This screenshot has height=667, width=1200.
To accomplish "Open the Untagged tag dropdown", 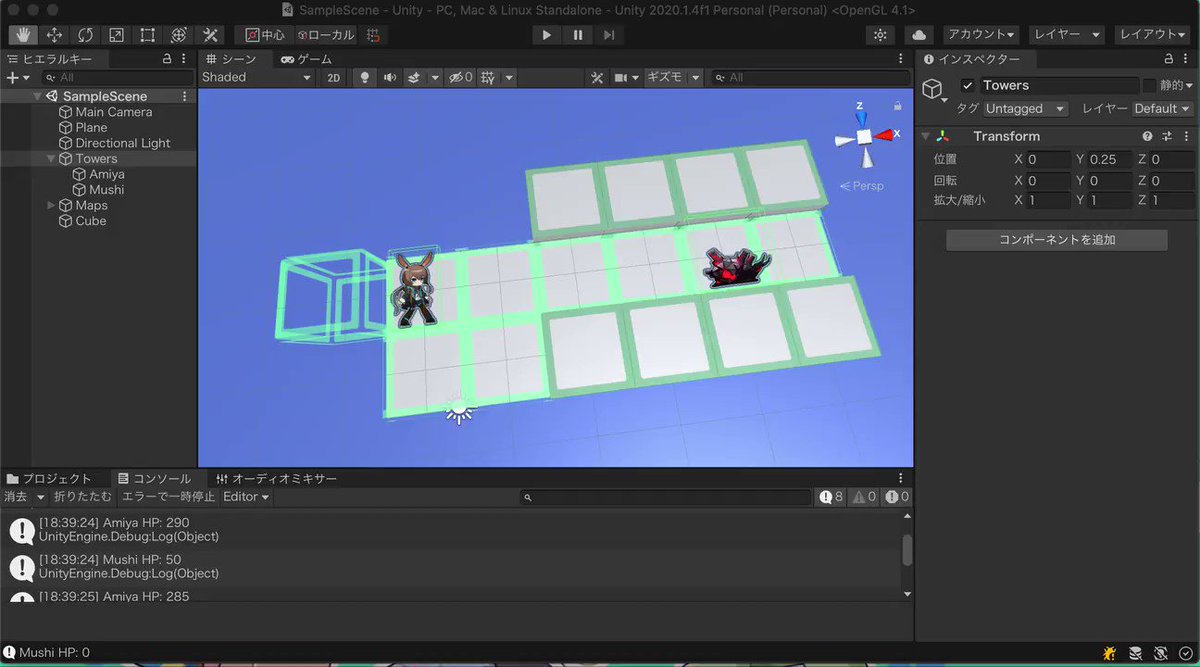I will [1025, 108].
